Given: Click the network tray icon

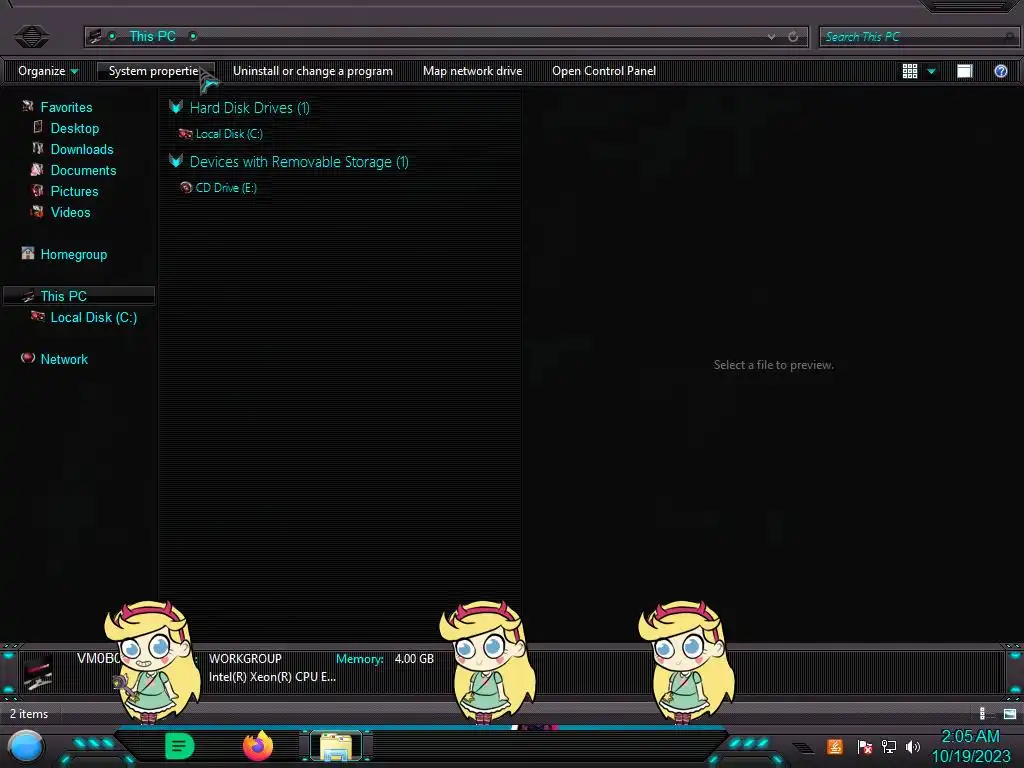Looking at the screenshot, I should (x=888, y=746).
